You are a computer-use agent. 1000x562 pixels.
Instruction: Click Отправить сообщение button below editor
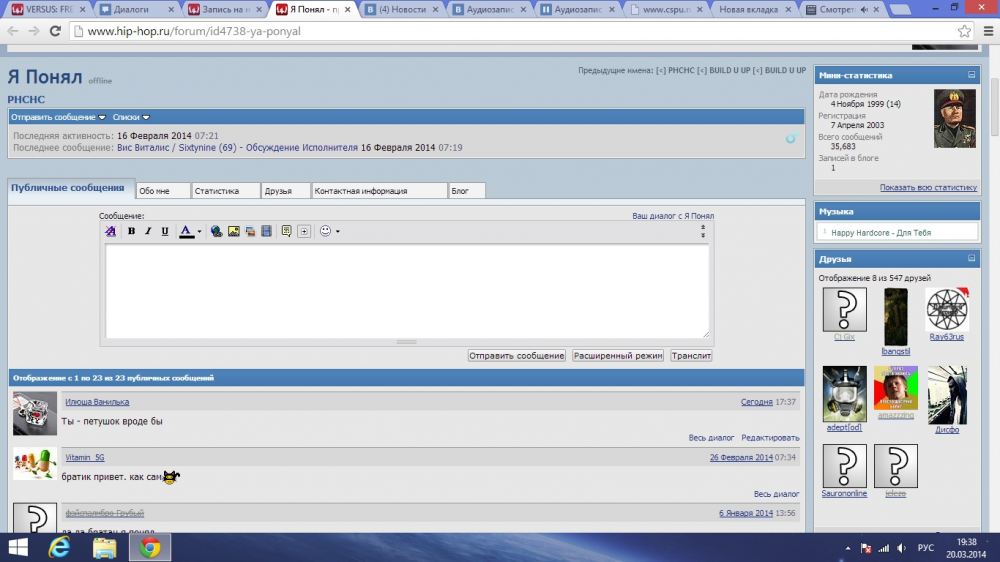(517, 355)
